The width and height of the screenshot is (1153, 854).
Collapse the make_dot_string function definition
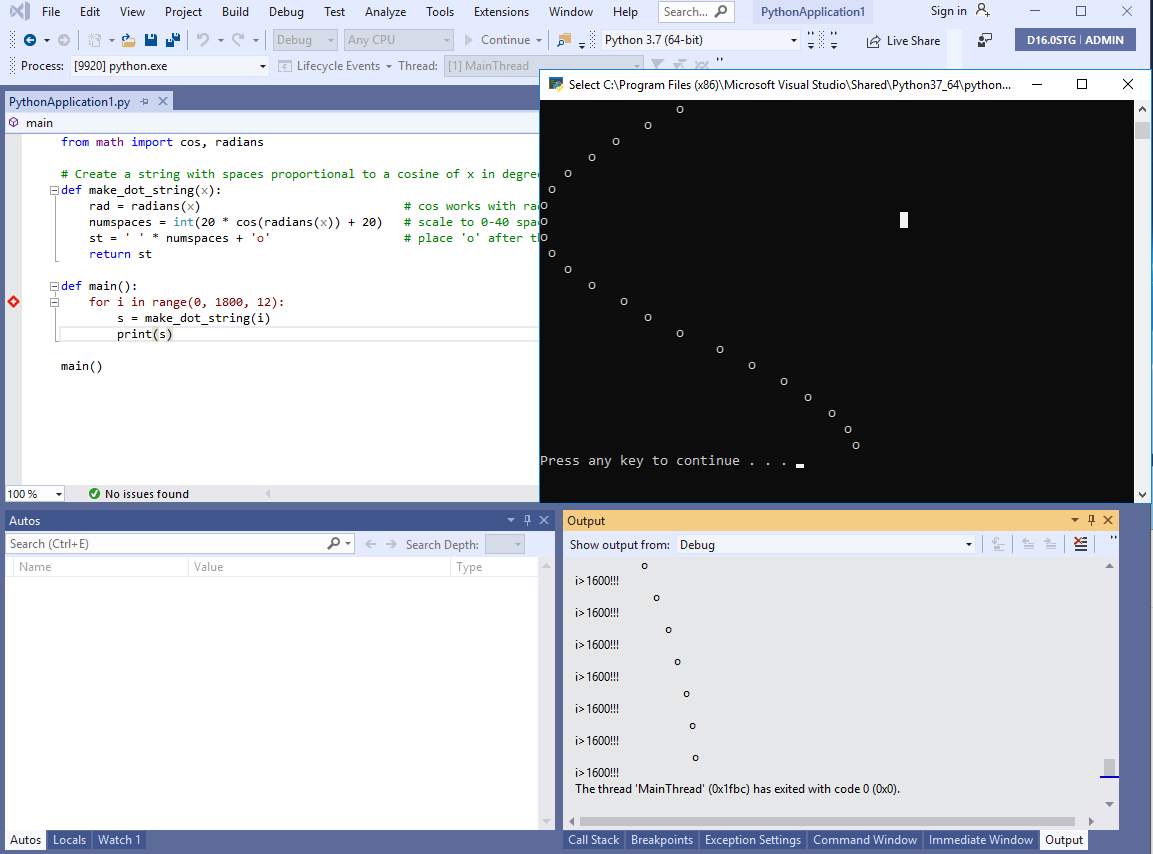point(53,189)
